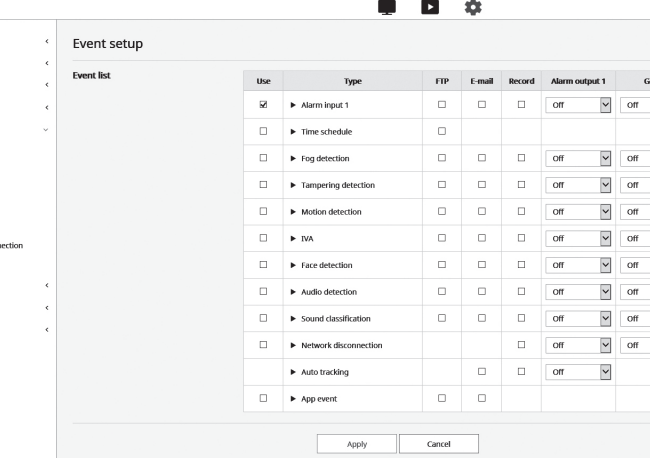Expand the Auto tracking row triangle
Screen dimensions: 650x458
pos(293,372)
